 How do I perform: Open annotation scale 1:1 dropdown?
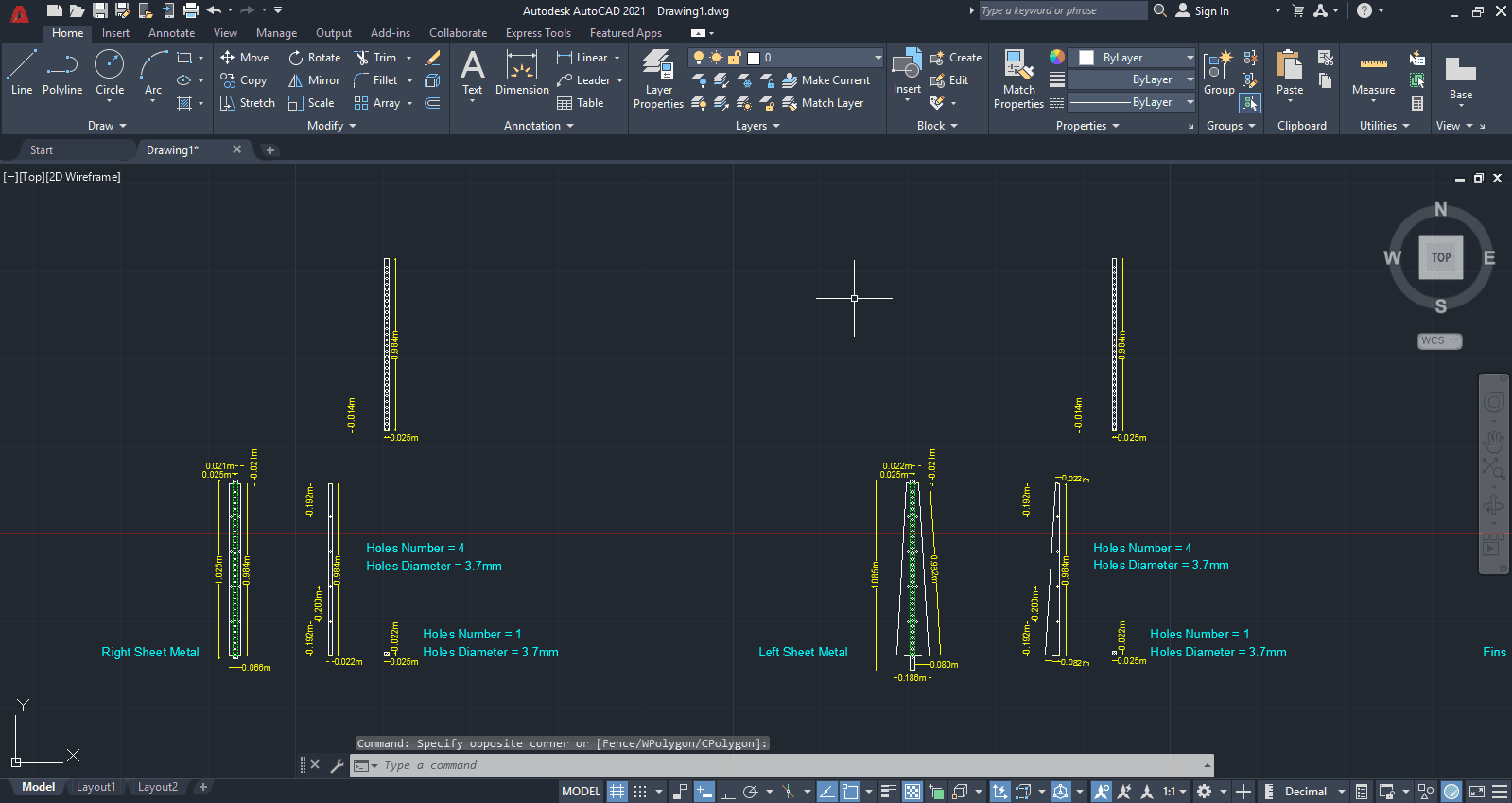click(1175, 792)
